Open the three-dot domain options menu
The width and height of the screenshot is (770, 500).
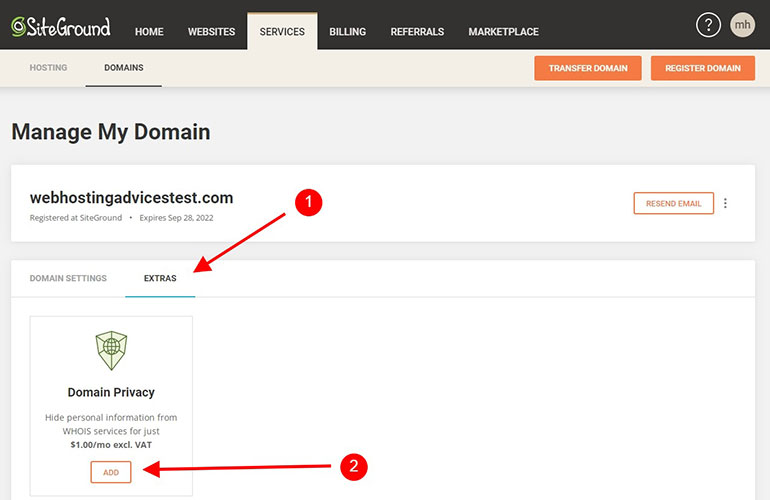pos(725,203)
